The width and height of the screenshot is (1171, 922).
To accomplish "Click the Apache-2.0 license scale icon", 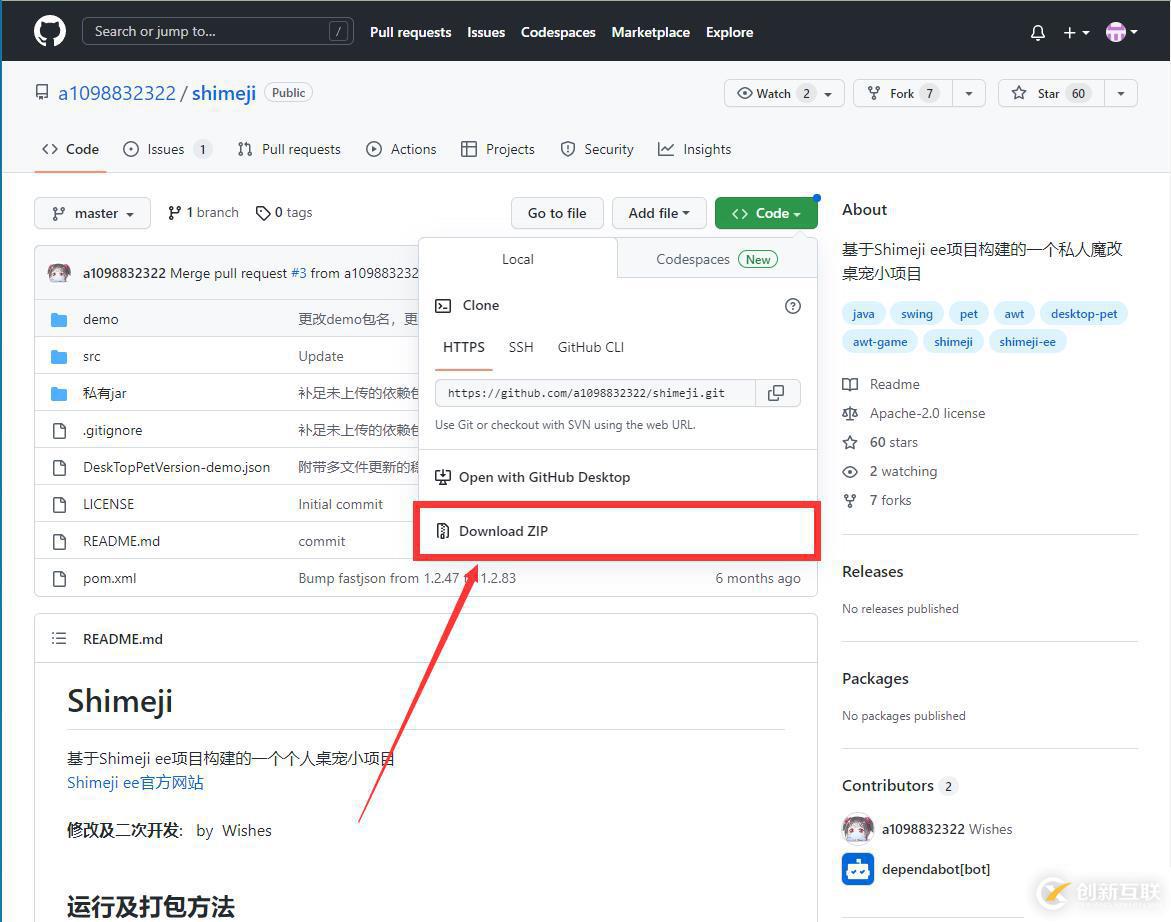I will (850, 414).
